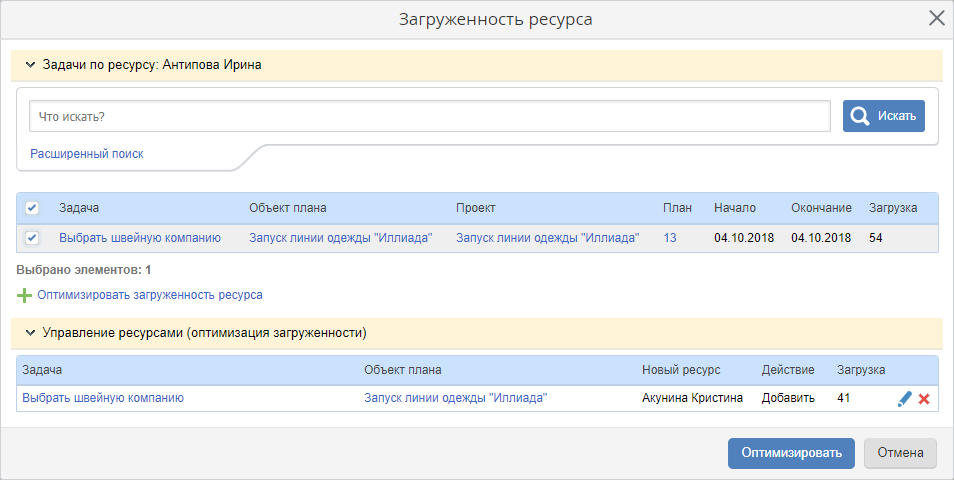Click the pencil edit icon for Акунина Кристина
954x480 pixels.
(904, 398)
